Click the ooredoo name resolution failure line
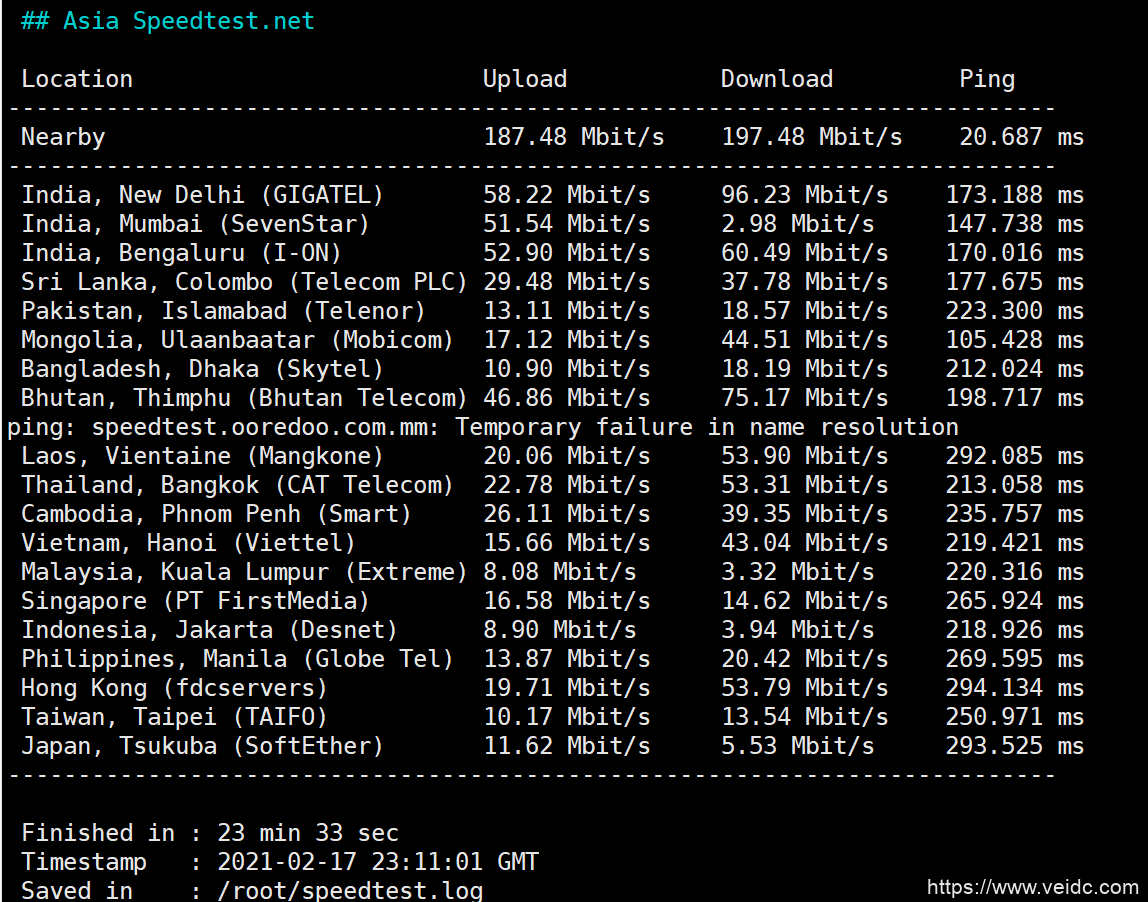This screenshot has height=902, width=1148. click(482, 427)
